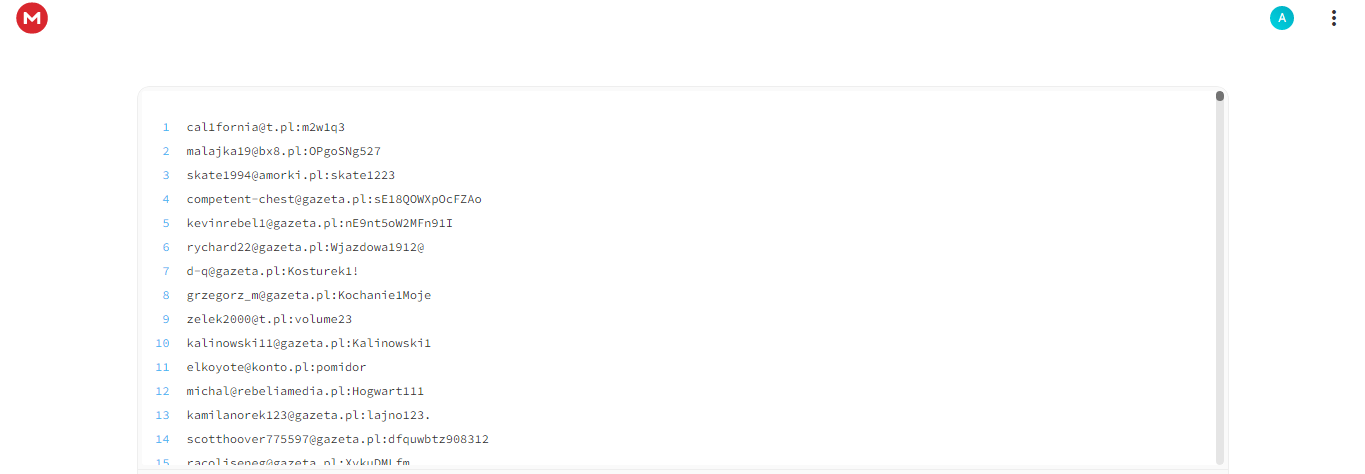The height and width of the screenshot is (474, 1365).
Task: Select line number 8 in gutter
Action: (166, 295)
